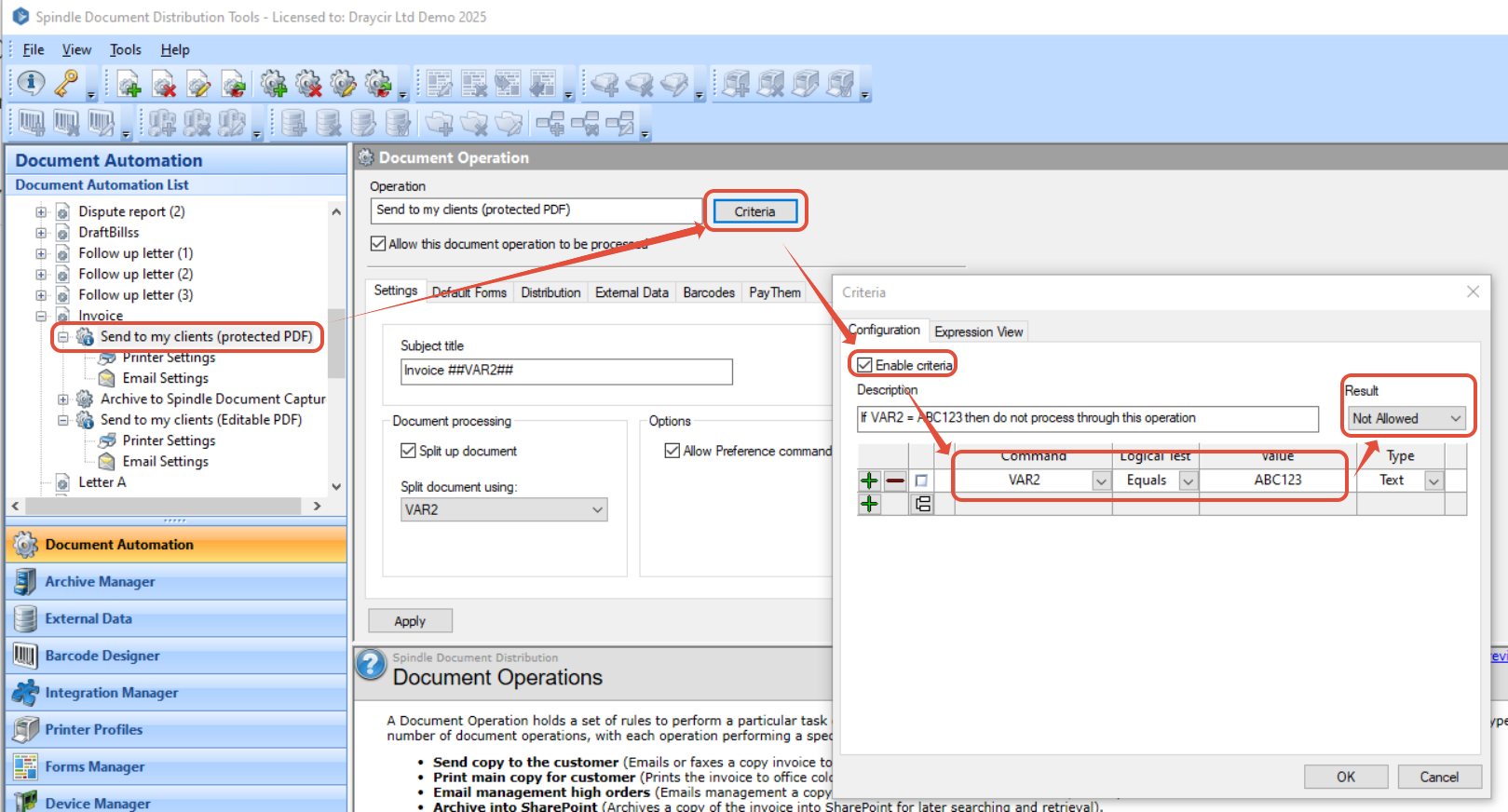Click down arrow of document list scrollbar
The width and height of the screenshot is (1508, 812).
(x=336, y=486)
